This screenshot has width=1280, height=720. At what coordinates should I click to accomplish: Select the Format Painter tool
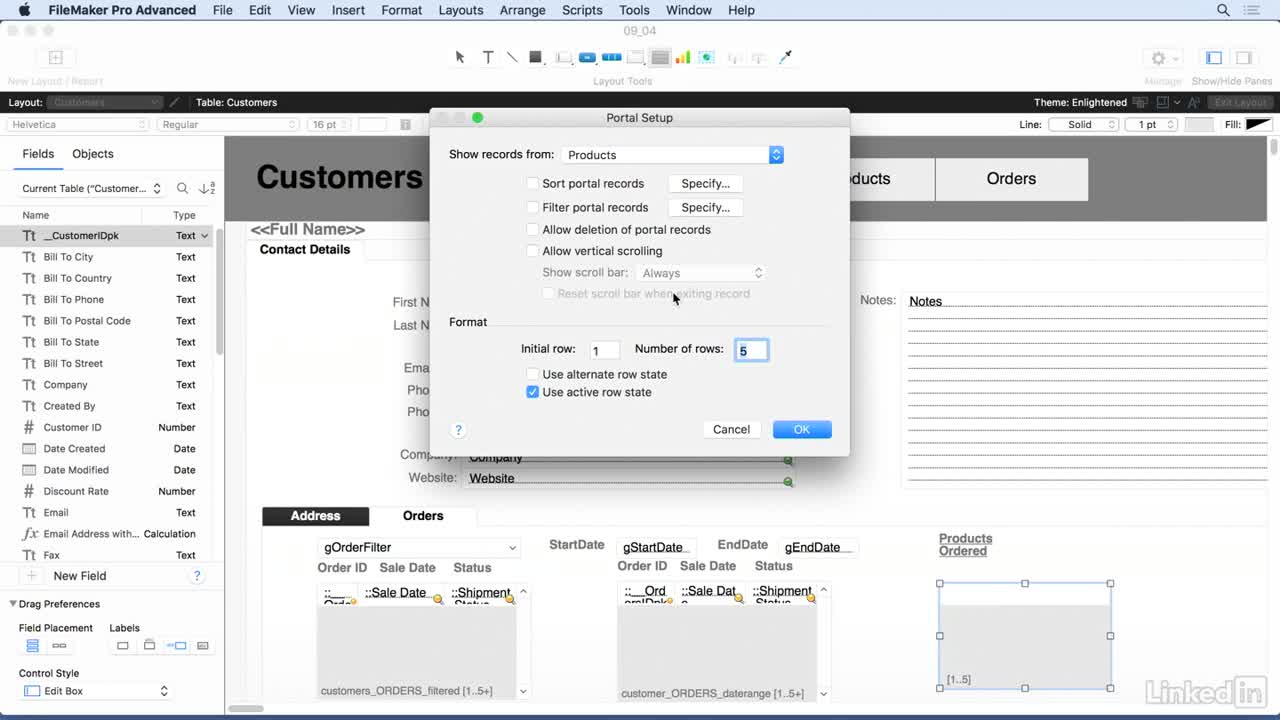click(785, 57)
